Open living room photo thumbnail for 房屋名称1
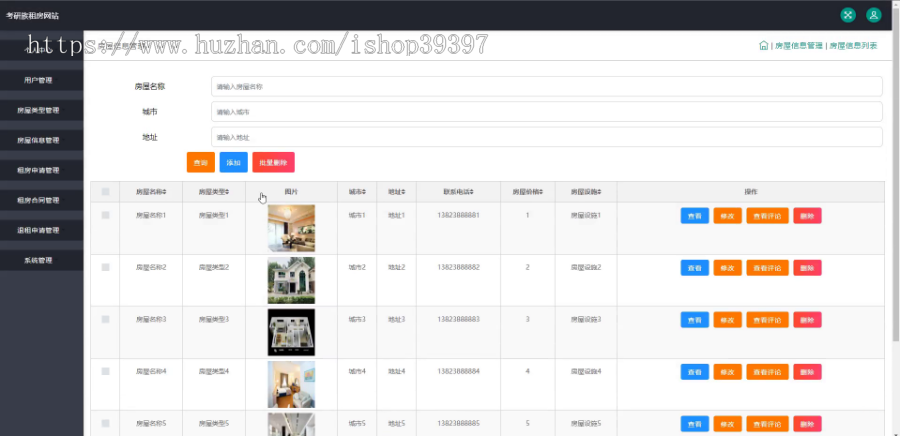 291,228
